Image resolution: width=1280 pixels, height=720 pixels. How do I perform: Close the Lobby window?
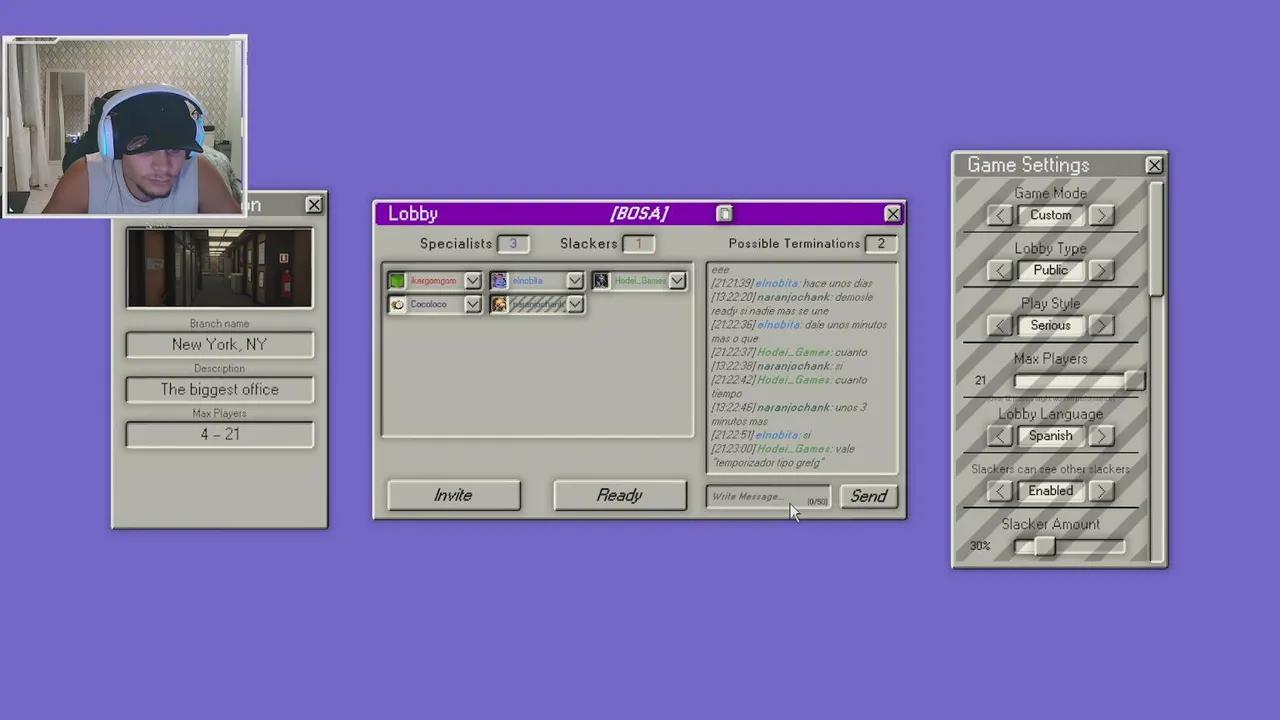(893, 214)
